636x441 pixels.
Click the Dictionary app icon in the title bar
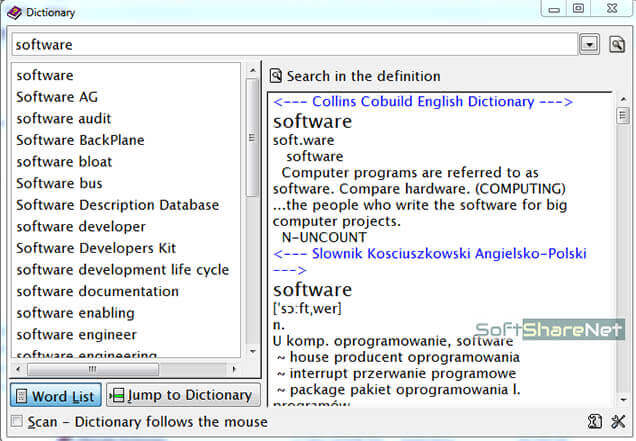15,13
